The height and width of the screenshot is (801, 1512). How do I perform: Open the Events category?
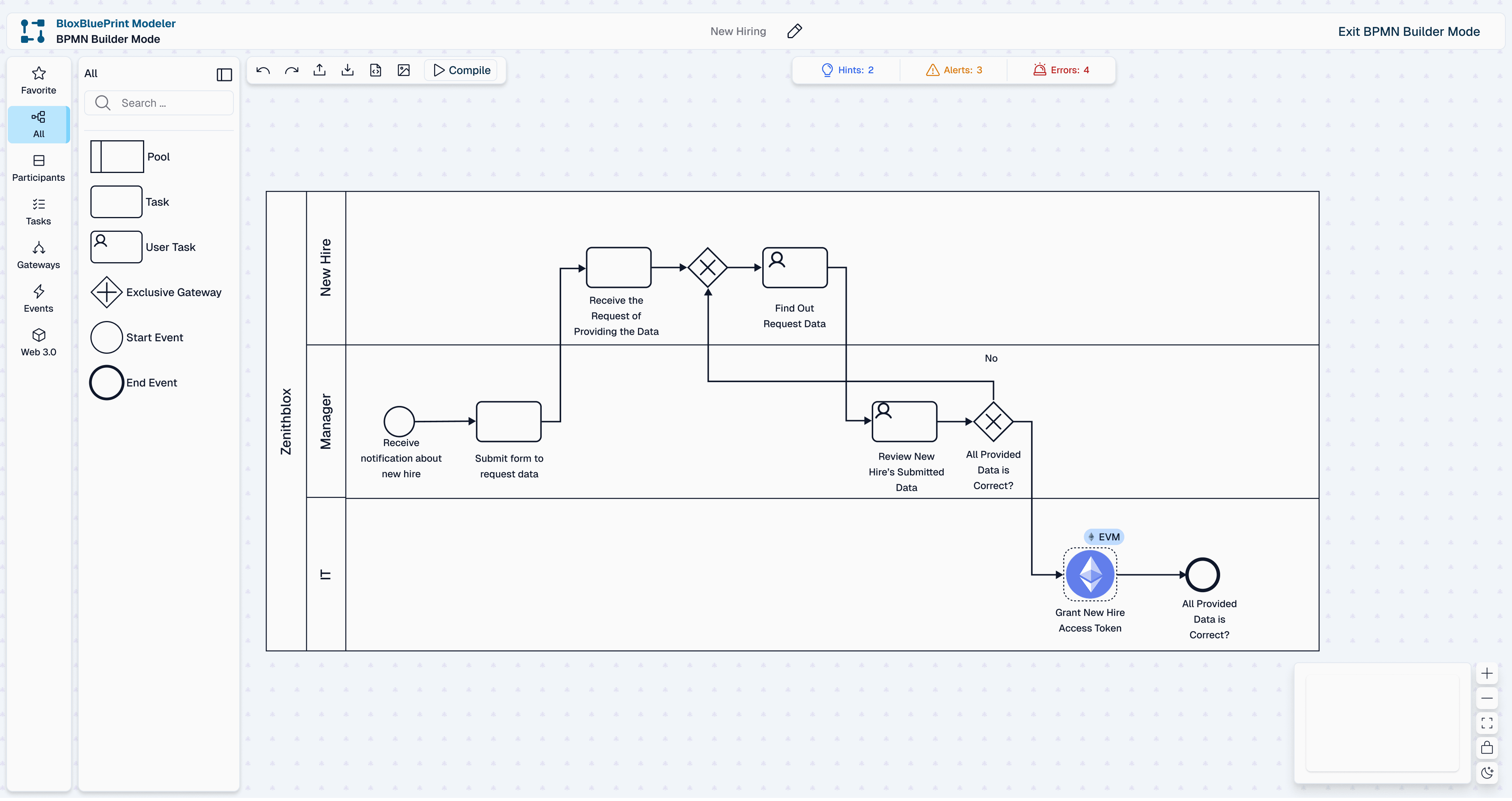click(39, 299)
